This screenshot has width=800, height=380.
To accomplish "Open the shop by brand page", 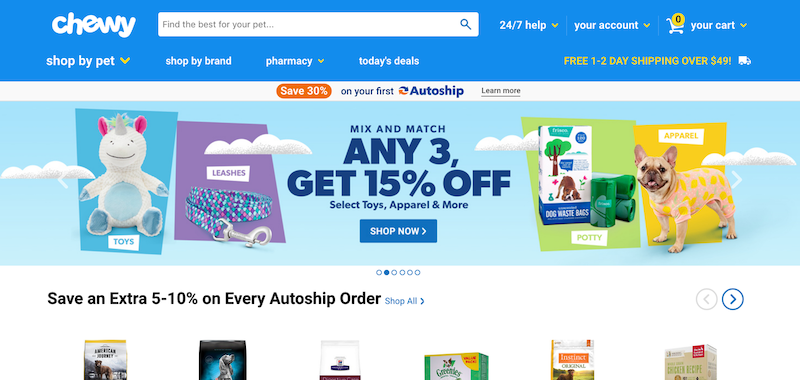I will click(198, 61).
